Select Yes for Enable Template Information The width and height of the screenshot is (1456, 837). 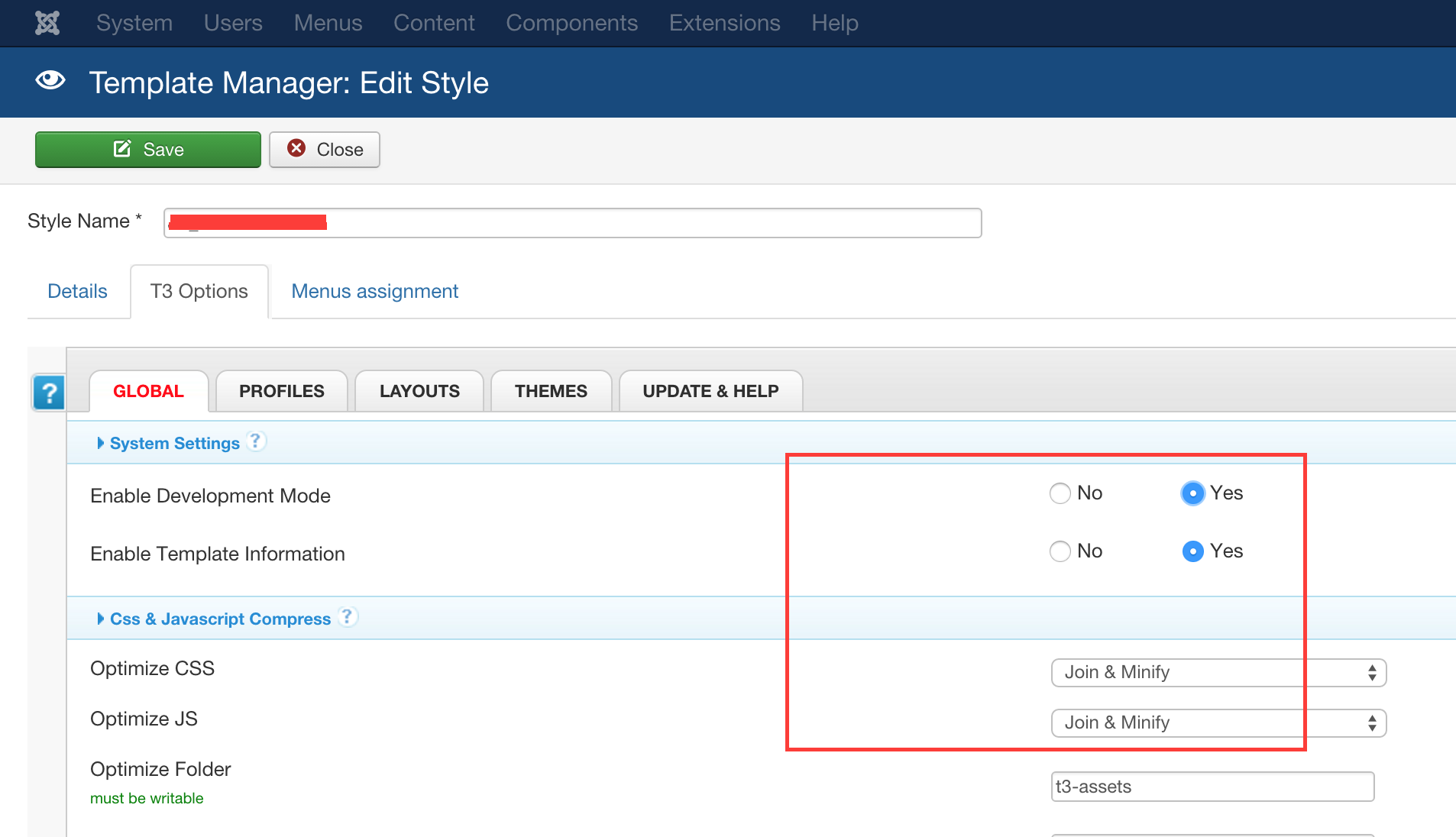tap(1192, 551)
